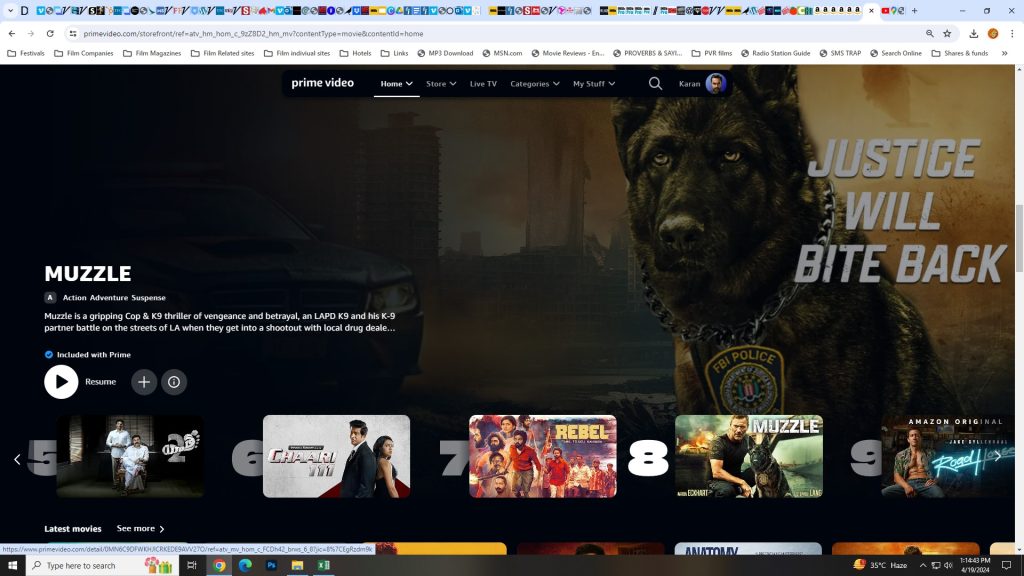Click the browser forward arrow
Image resolution: width=1024 pixels, height=576 pixels.
[31, 33]
